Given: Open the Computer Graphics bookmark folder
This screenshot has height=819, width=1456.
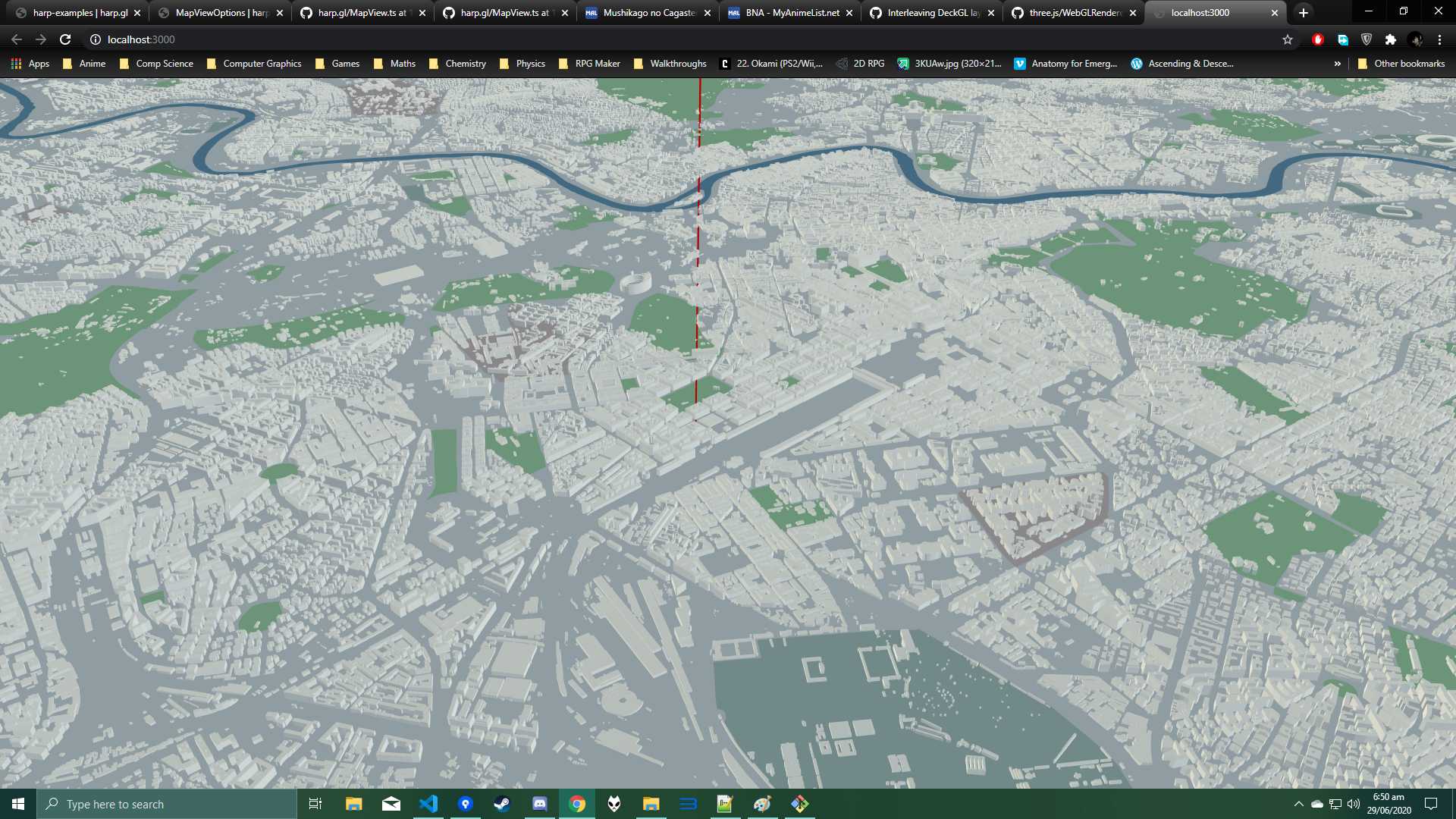Looking at the screenshot, I should click(255, 64).
